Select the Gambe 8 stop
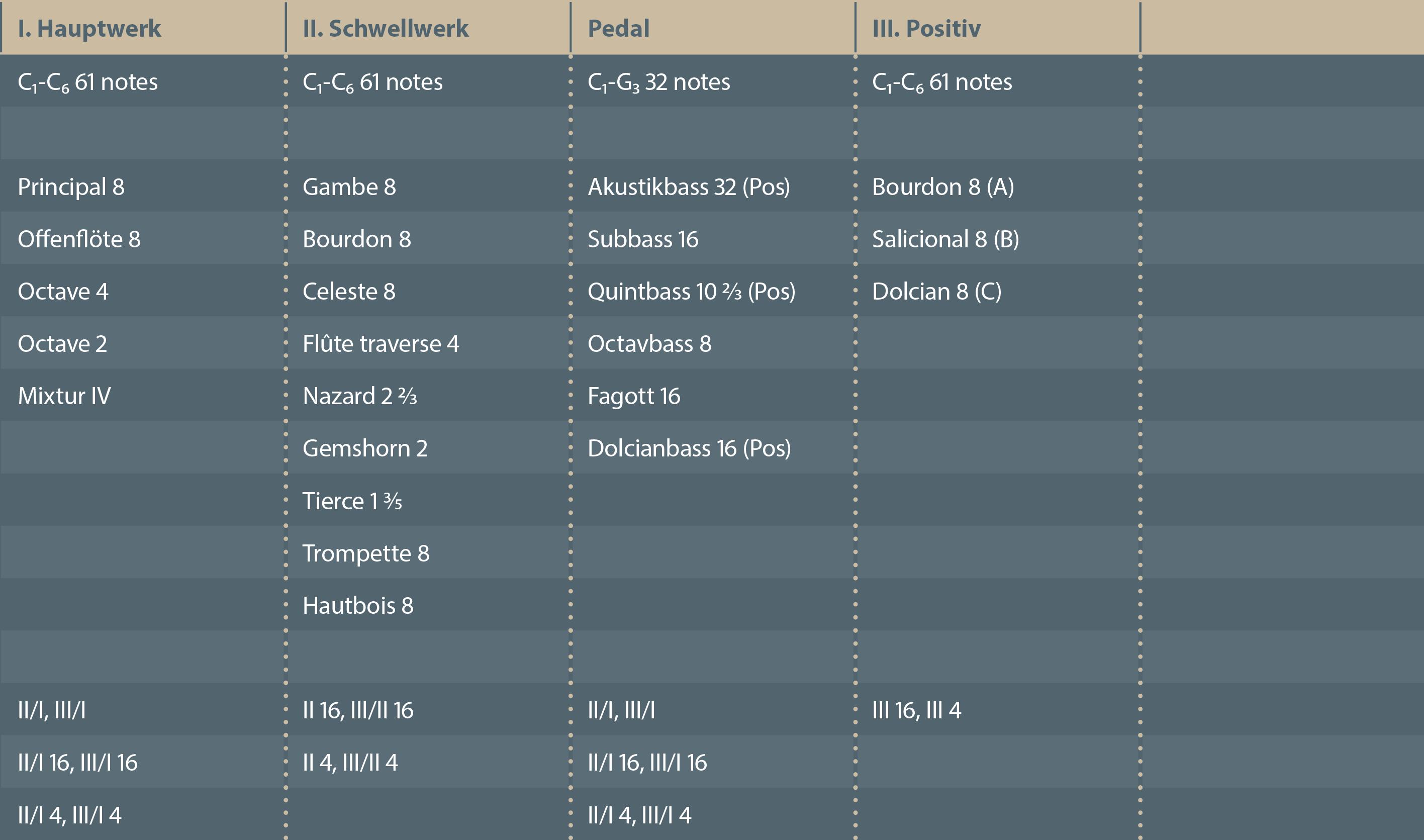Image resolution: width=1424 pixels, height=840 pixels. pos(349,187)
